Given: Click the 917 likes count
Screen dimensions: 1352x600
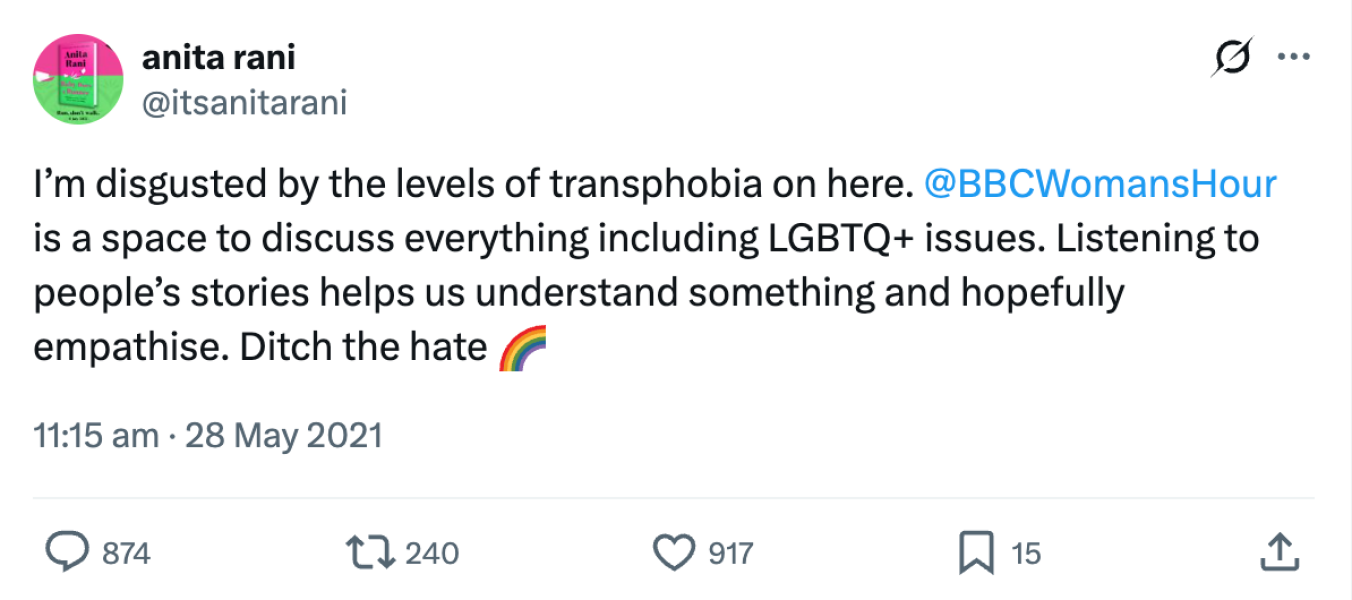Looking at the screenshot, I should tap(731, 553).
